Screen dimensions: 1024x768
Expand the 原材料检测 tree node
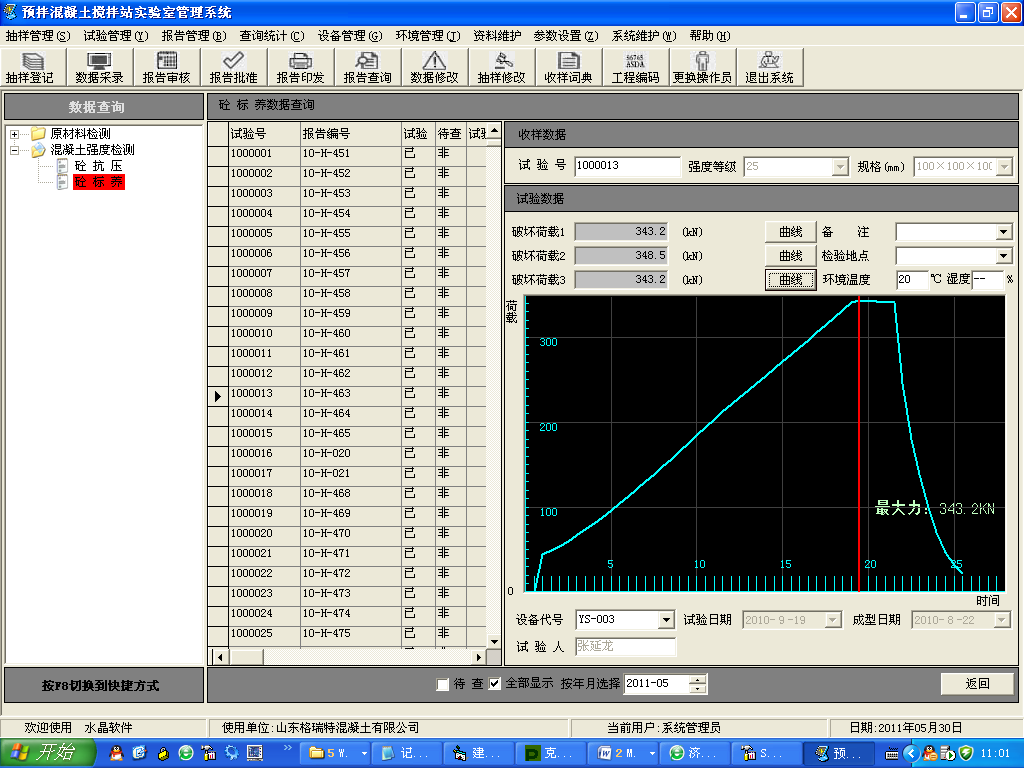(x=16, y=134)
